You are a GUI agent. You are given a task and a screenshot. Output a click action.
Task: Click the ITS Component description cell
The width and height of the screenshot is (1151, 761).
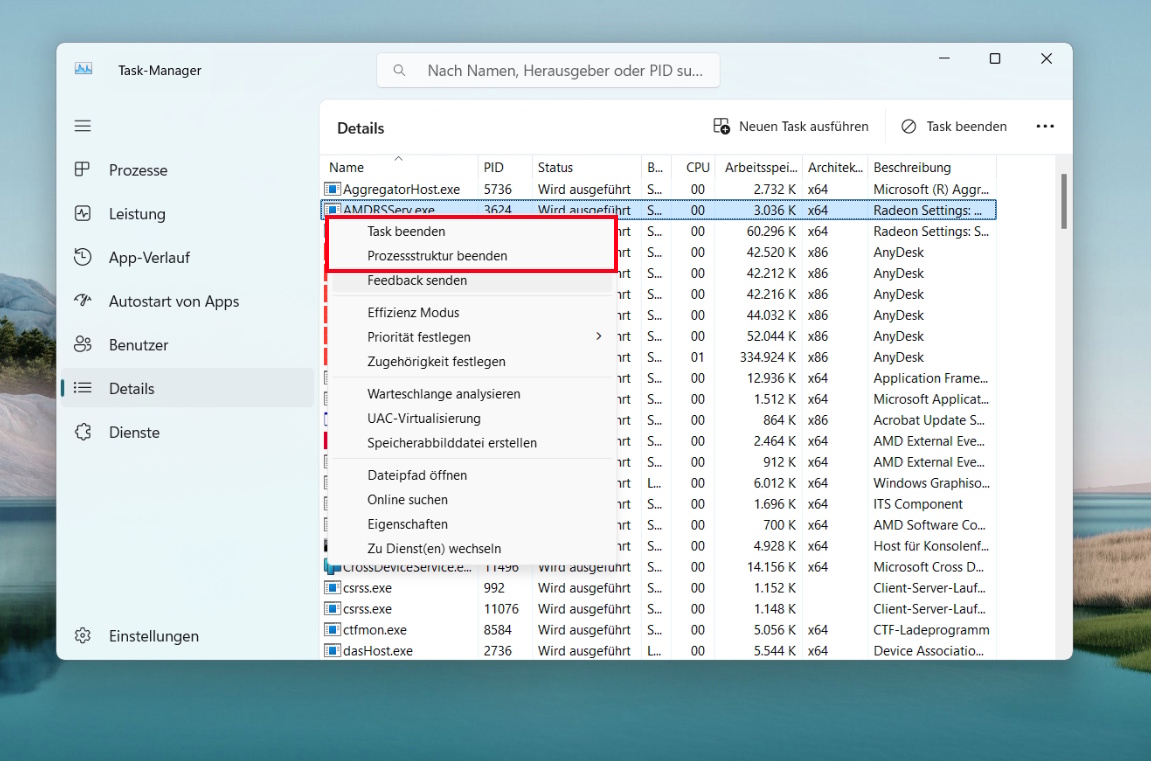coord(918,504)
